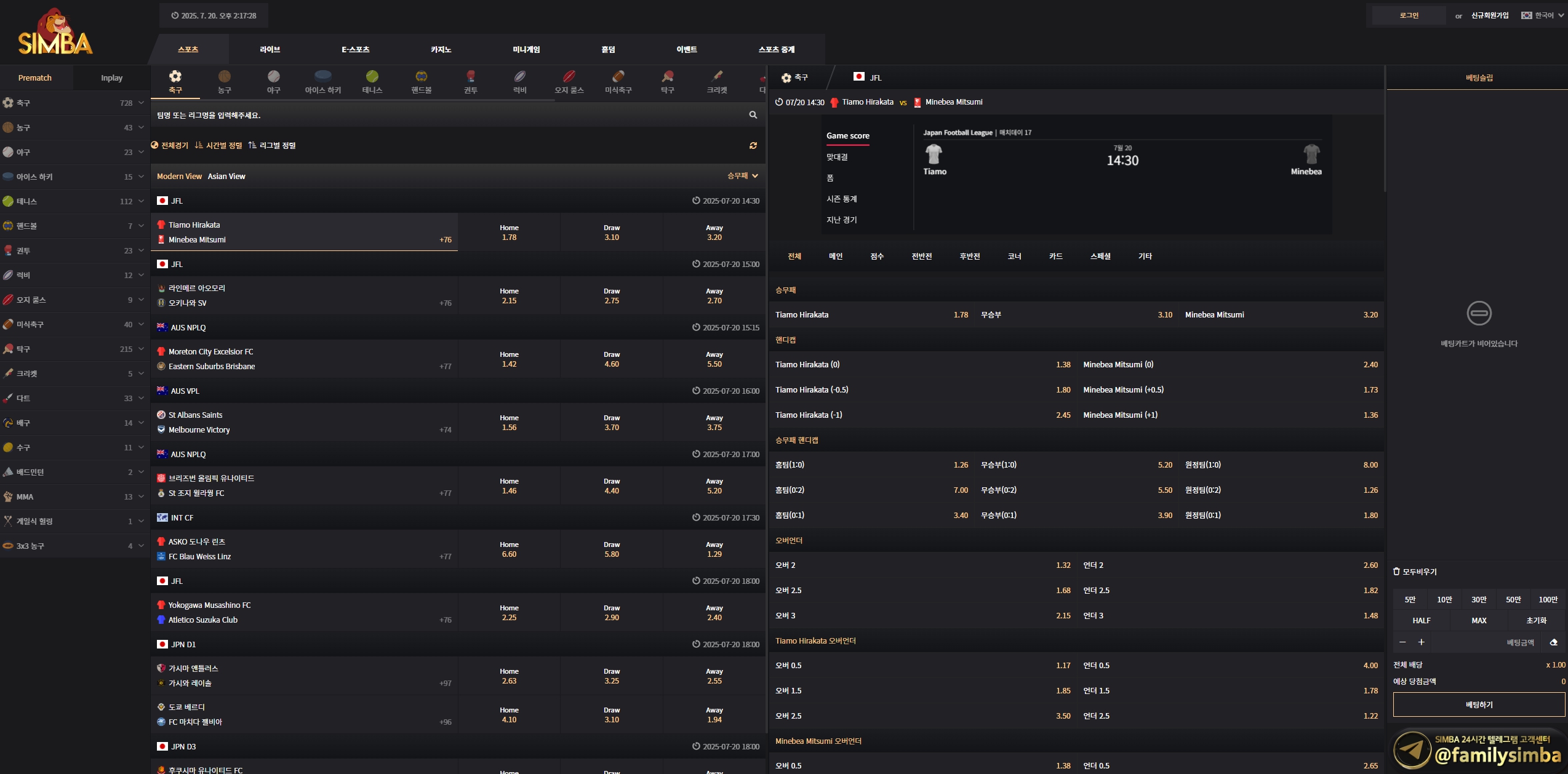
Task: Open the 카지노 main menu tab
Action: tap(441, 49)
